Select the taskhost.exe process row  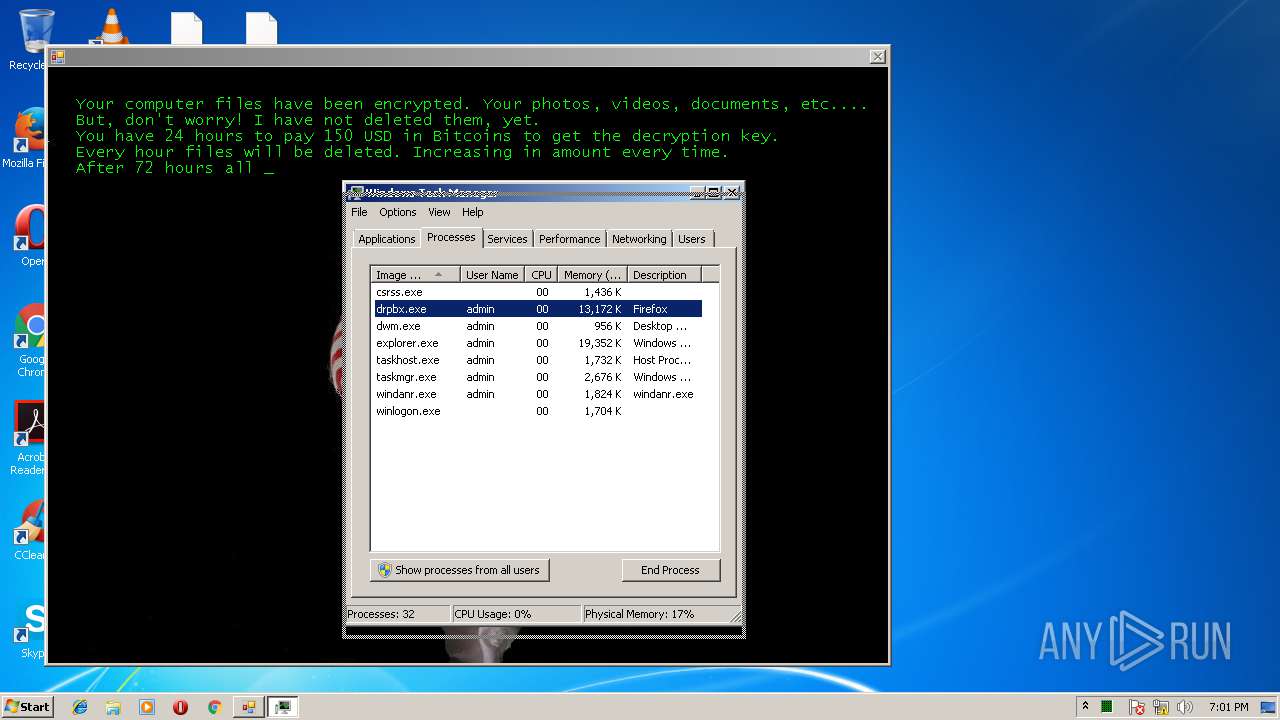(538, 360)
